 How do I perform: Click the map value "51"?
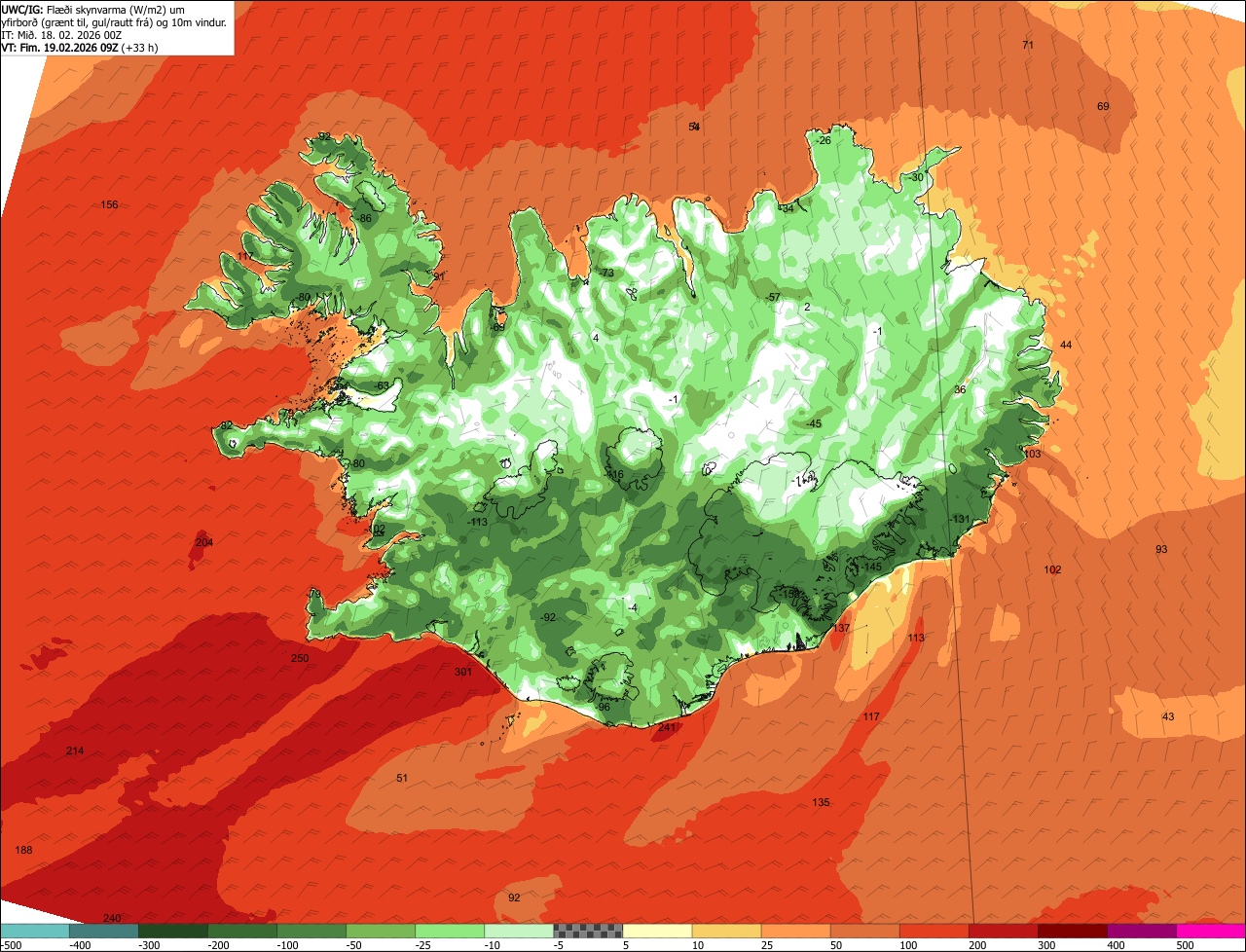point(402,778)
